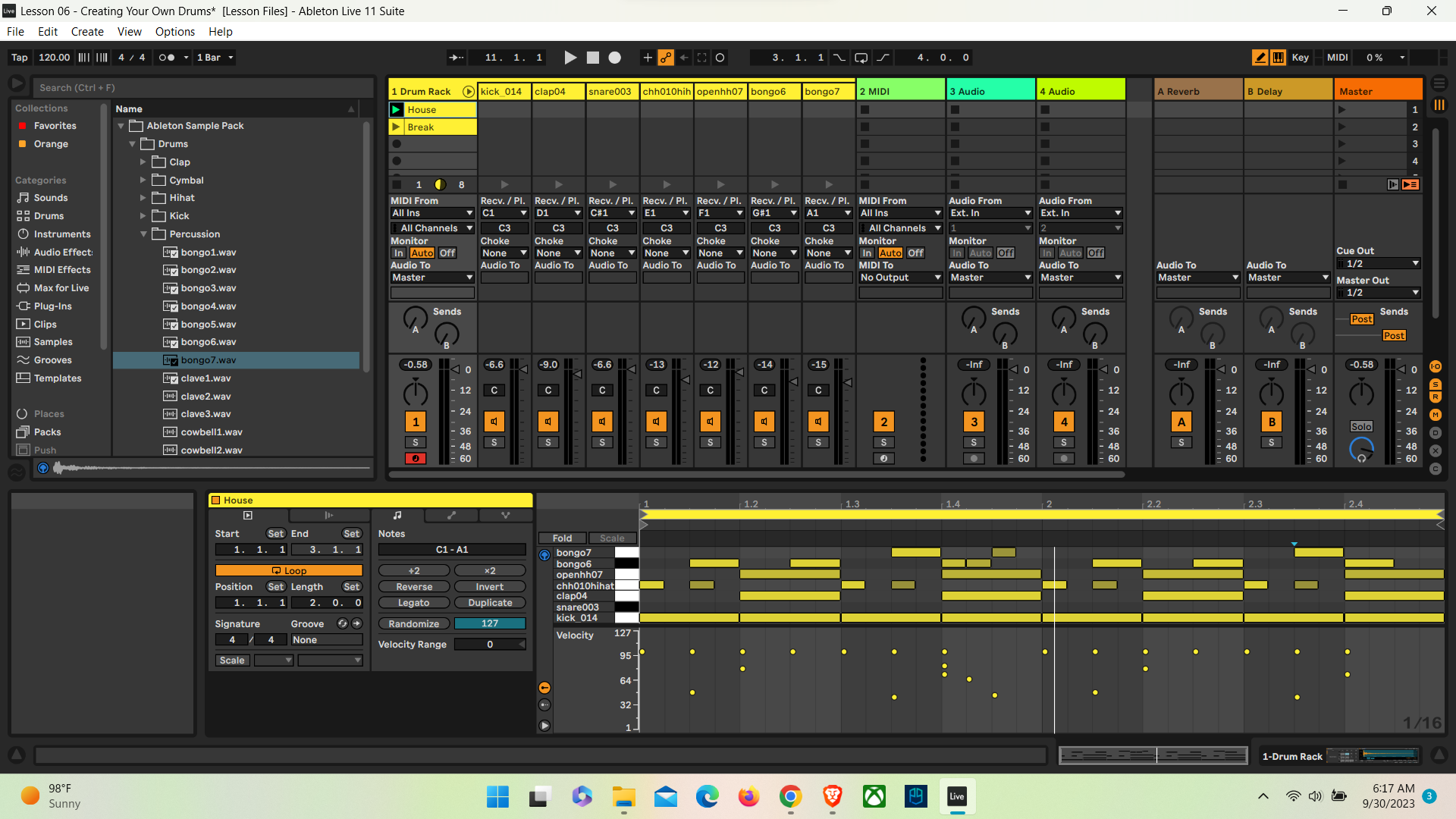
Task: Set Drum Rack track monitor to Off
Action: [x=447, y=253]
